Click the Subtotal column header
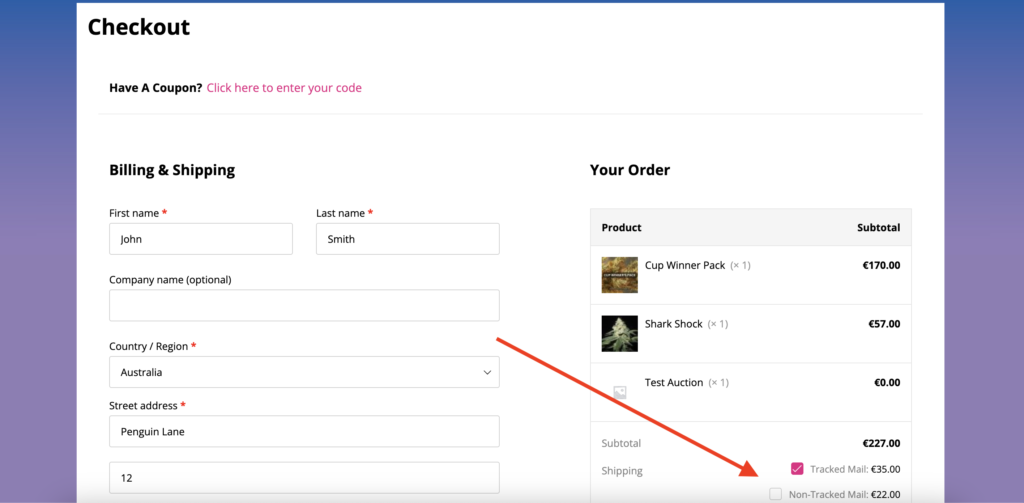The image size is (1024, 503). click(878, 228)
